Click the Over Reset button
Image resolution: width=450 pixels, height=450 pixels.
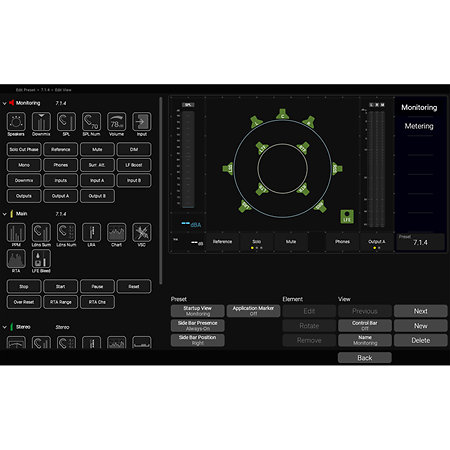coord(24,302)
